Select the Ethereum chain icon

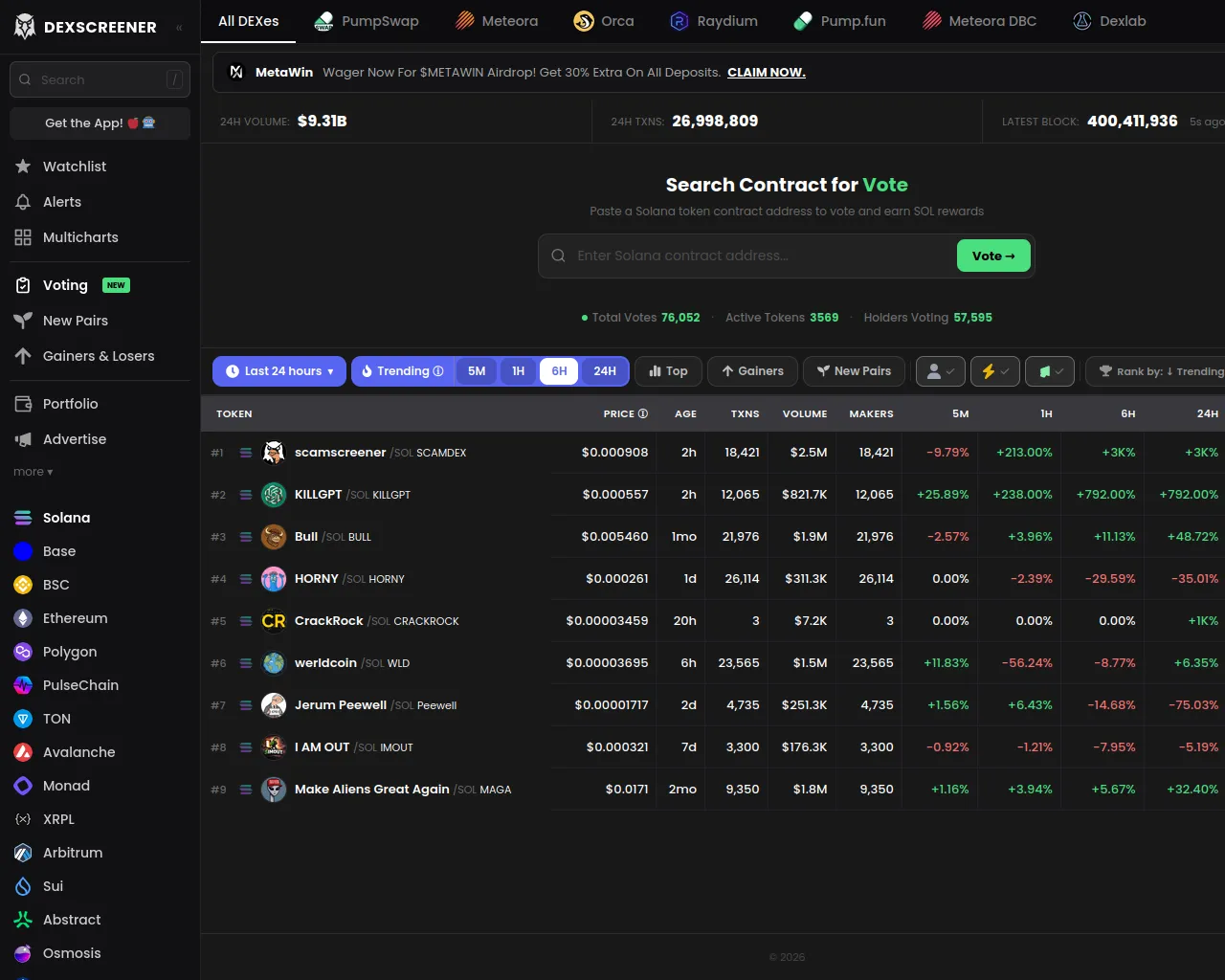[23, 618]
